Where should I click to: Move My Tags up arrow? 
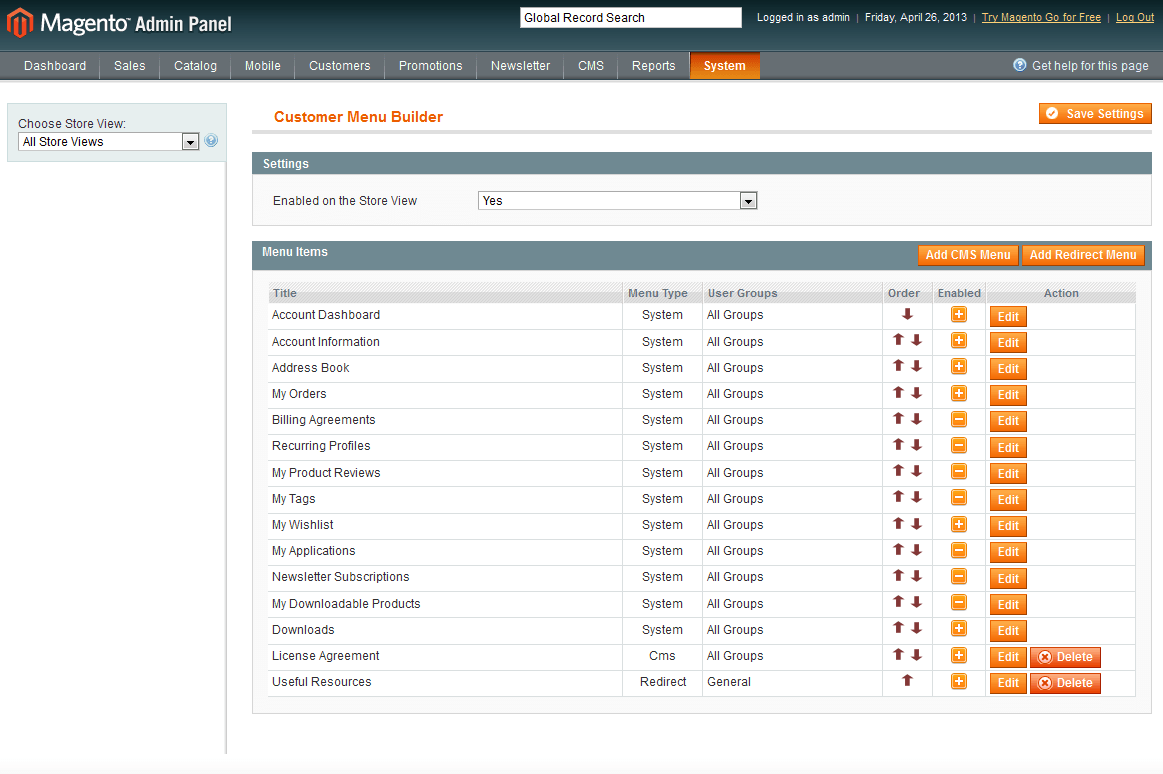tap(898, 497)
